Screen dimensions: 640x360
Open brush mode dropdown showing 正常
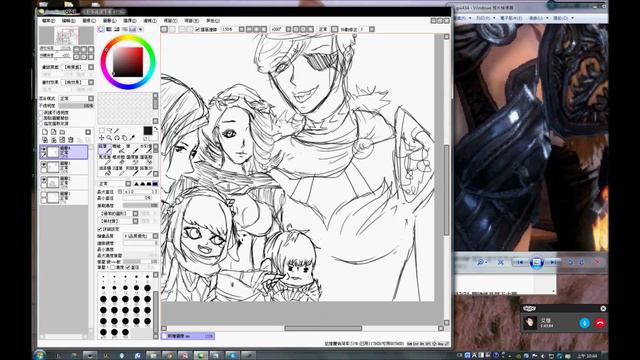[x=115, y=184]
